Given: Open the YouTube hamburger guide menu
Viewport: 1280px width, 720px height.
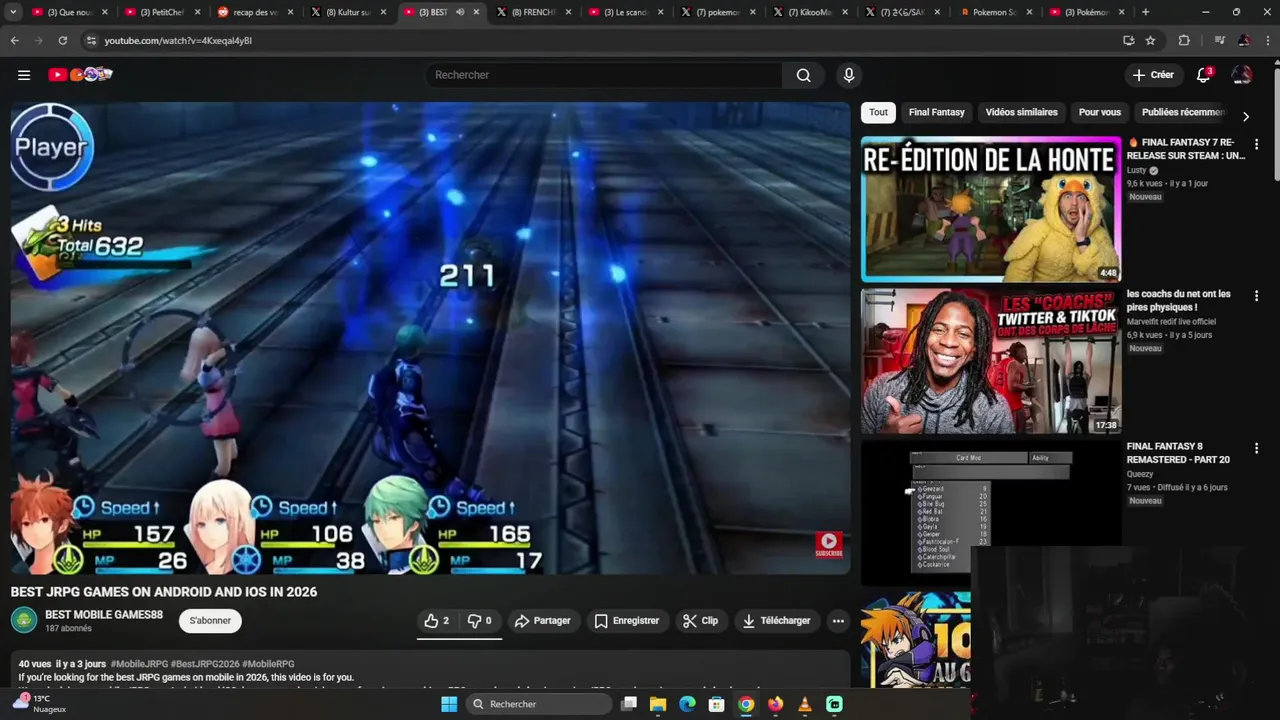Looking at the screenshot, I should coord(24,75).
